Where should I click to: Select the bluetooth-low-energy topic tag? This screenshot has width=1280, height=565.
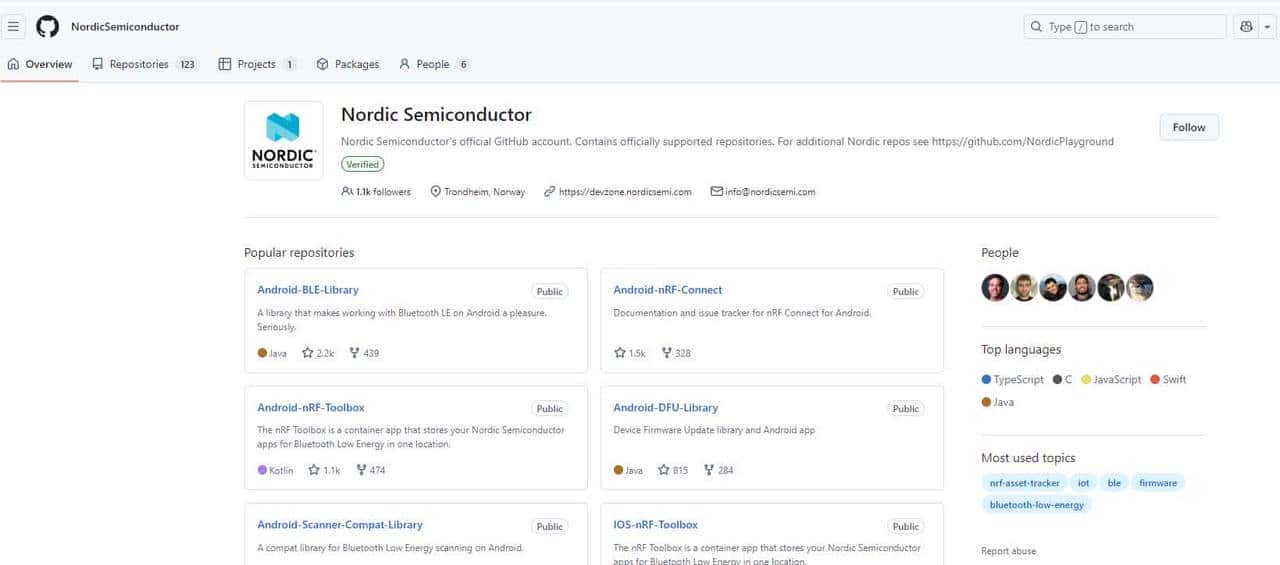[1036, 505]
